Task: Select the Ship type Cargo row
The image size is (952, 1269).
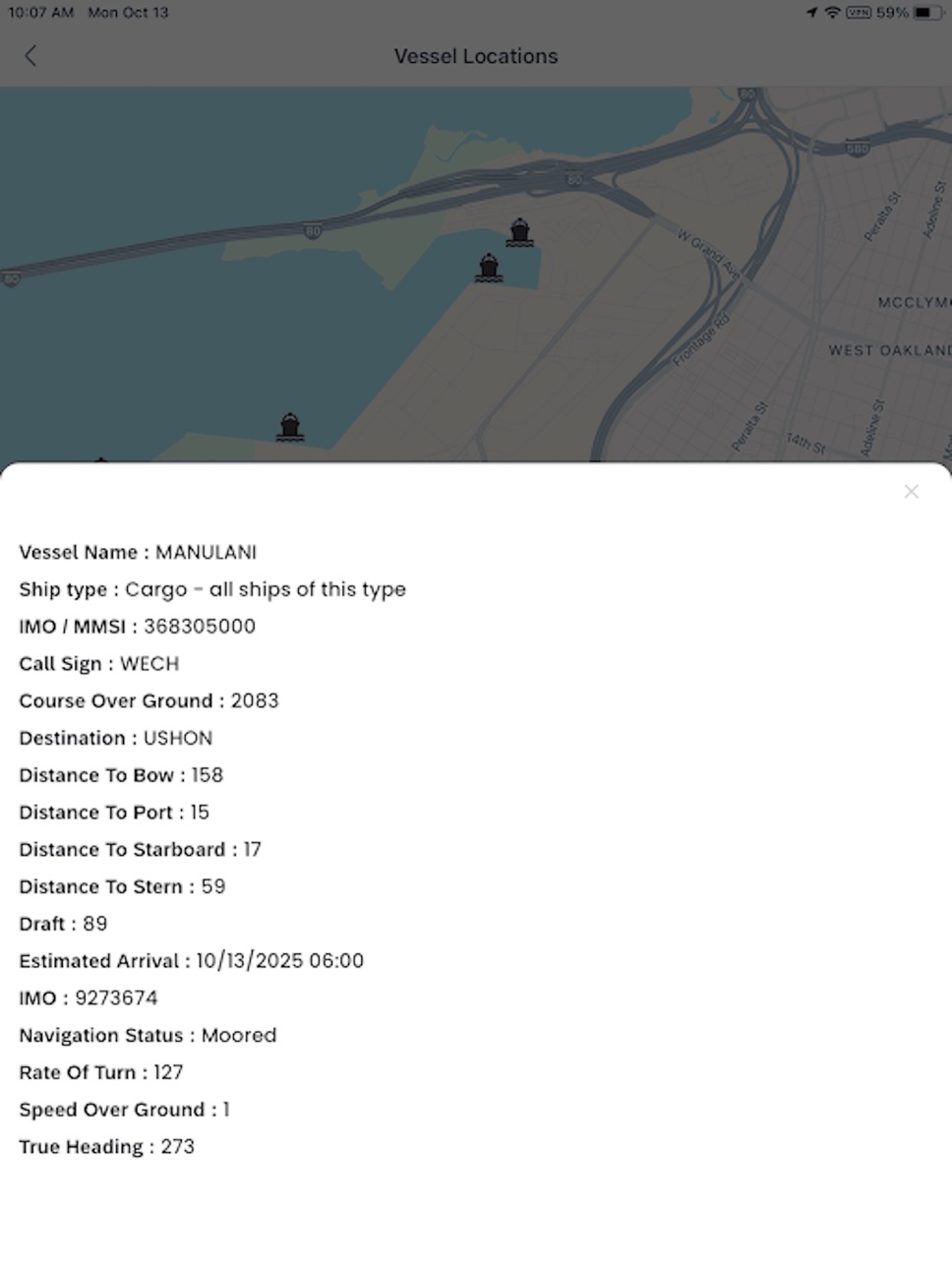Action: [x=212, y=589]
